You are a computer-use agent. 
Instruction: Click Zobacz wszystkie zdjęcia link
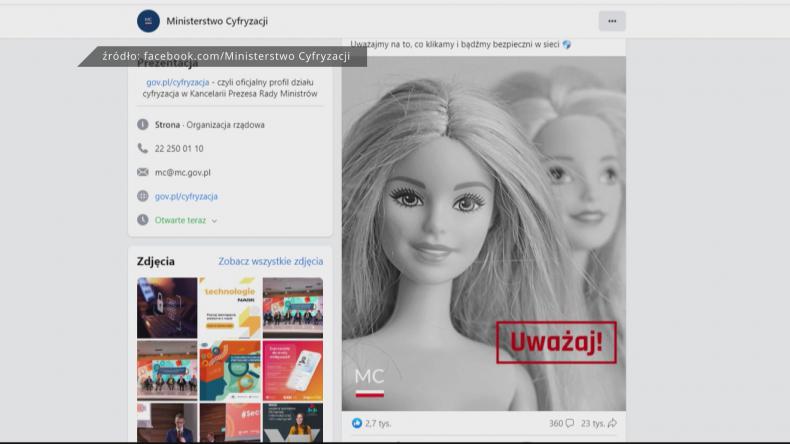[x=270, y=262]
